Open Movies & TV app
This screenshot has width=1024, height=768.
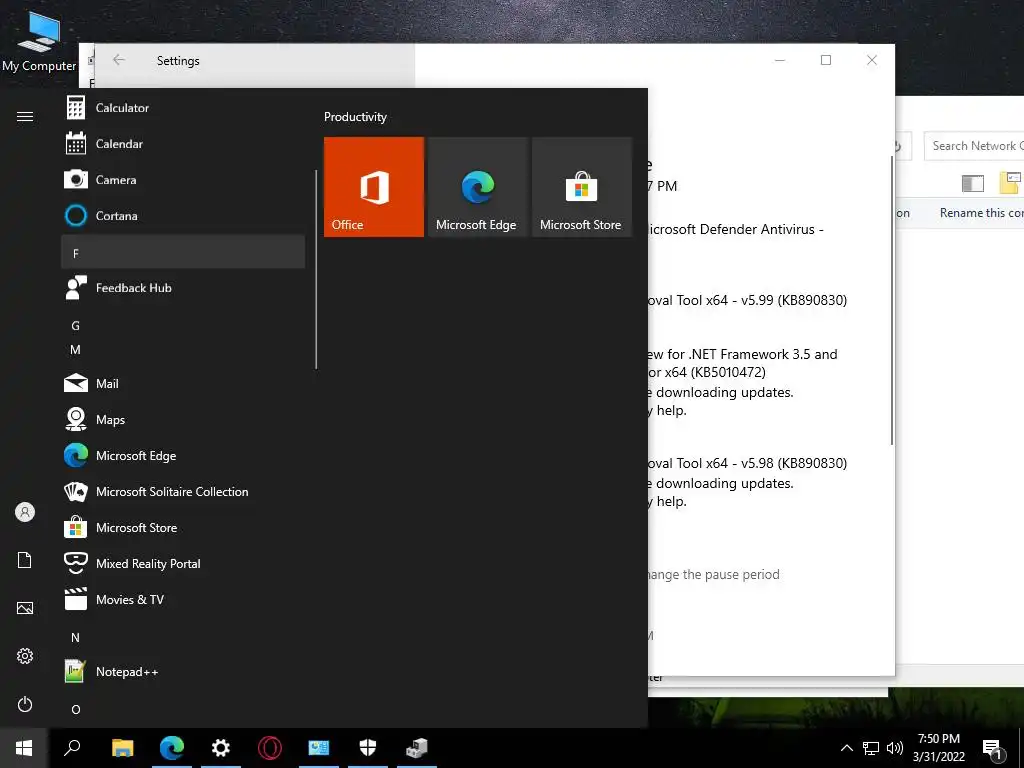tap(183, 599)
